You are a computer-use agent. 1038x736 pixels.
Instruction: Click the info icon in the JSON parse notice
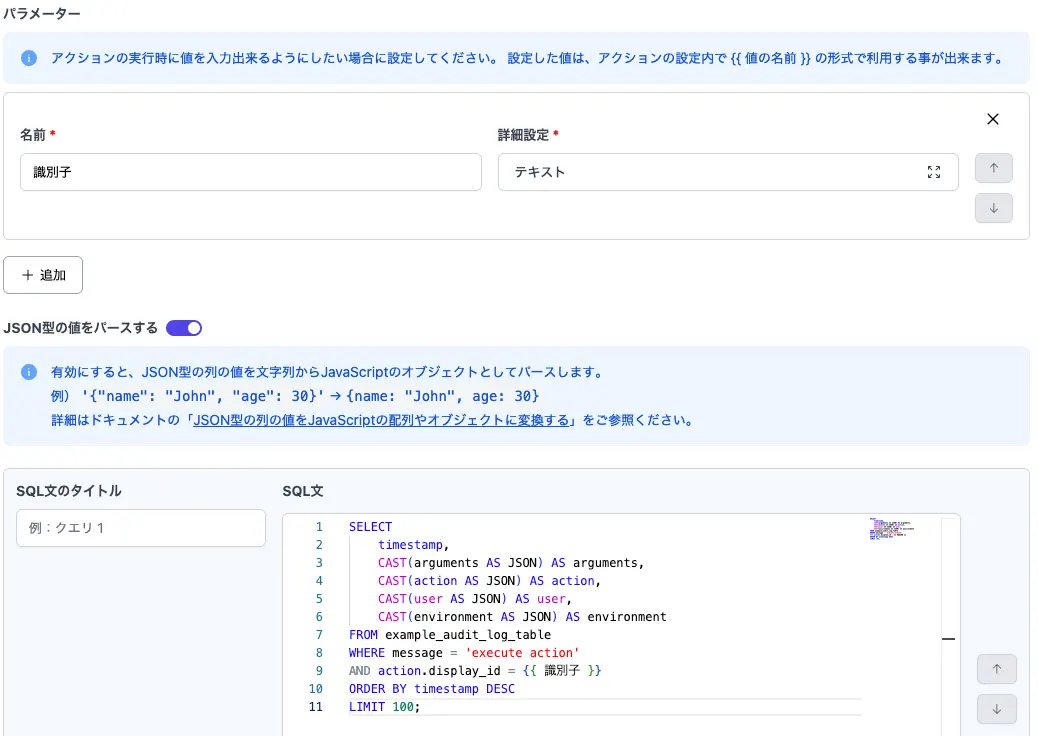point(28,372)
